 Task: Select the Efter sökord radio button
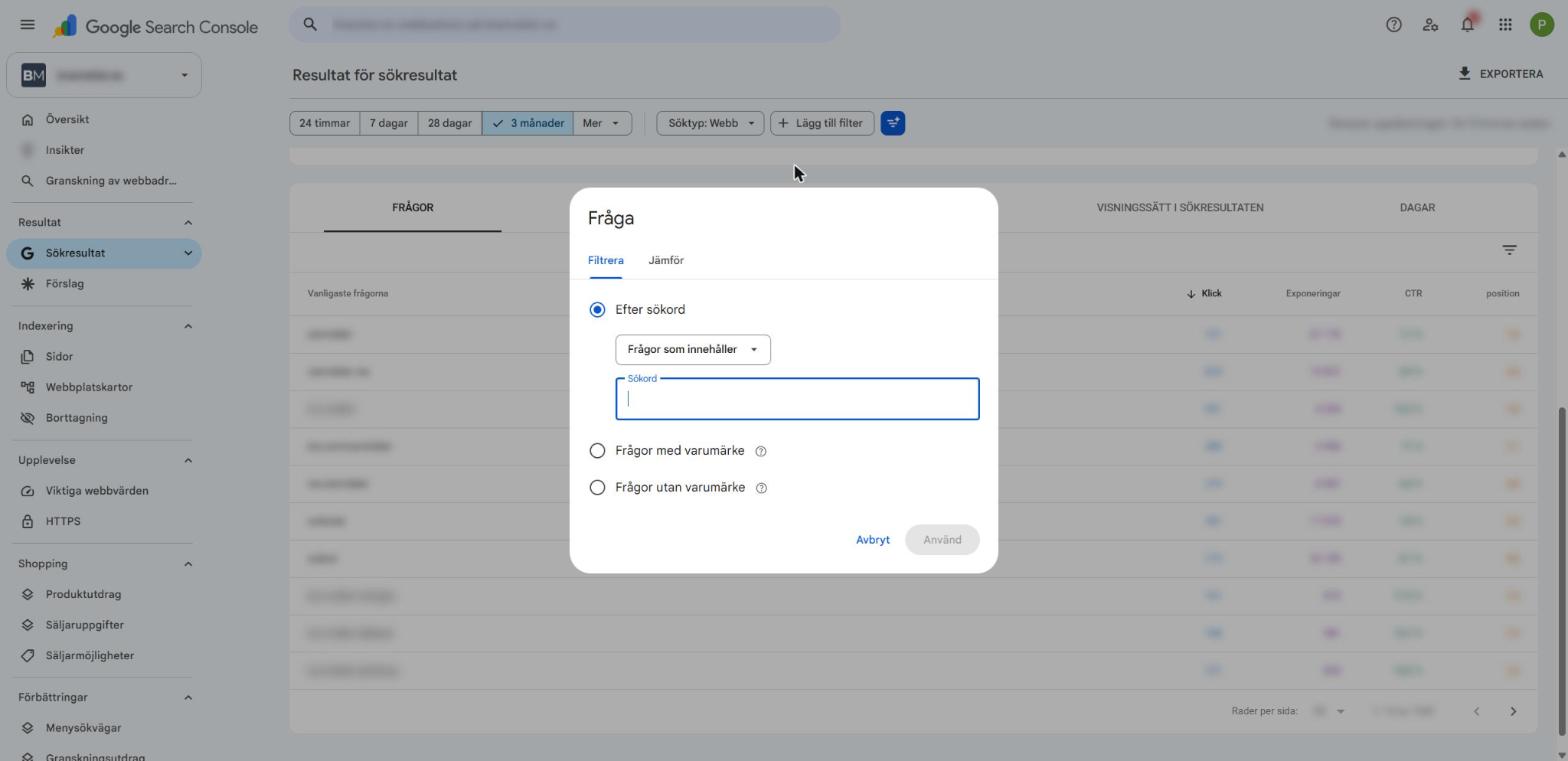(597, 310)
